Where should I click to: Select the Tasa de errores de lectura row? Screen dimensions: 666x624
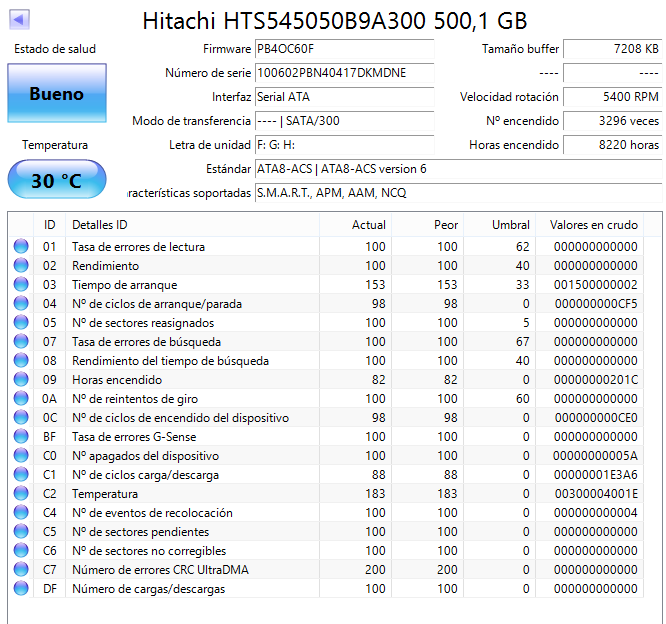click(x=326, y=246)
